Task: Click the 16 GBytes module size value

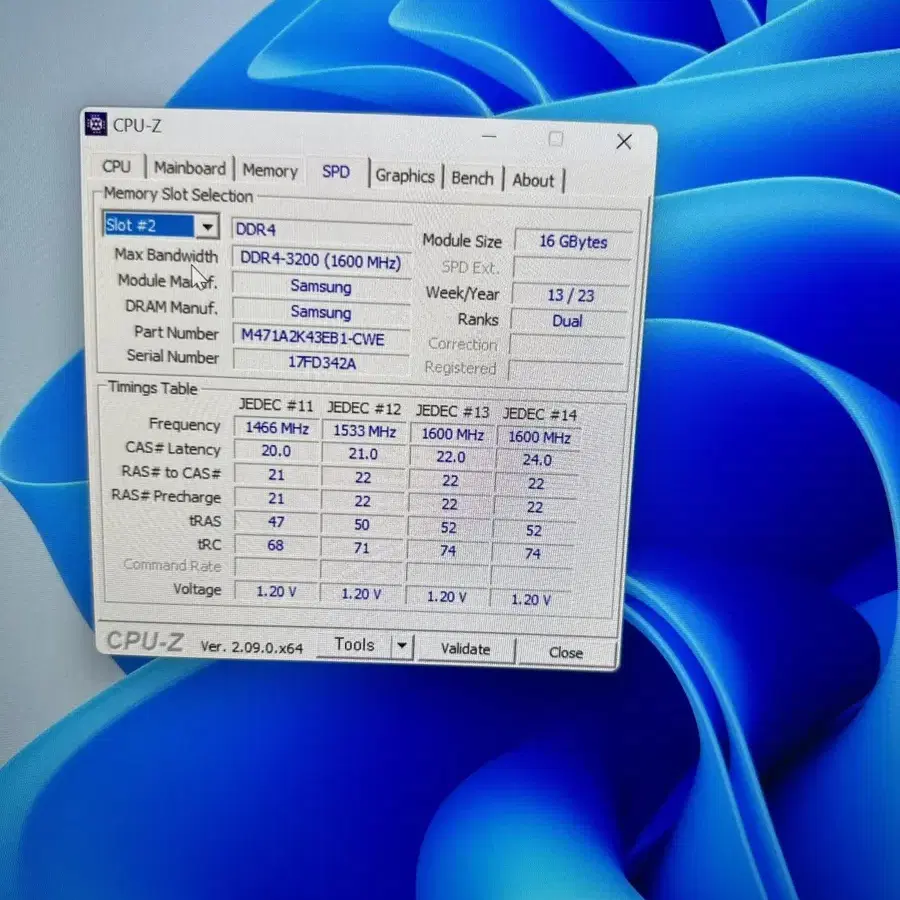Action: click(x=573, y=242)
